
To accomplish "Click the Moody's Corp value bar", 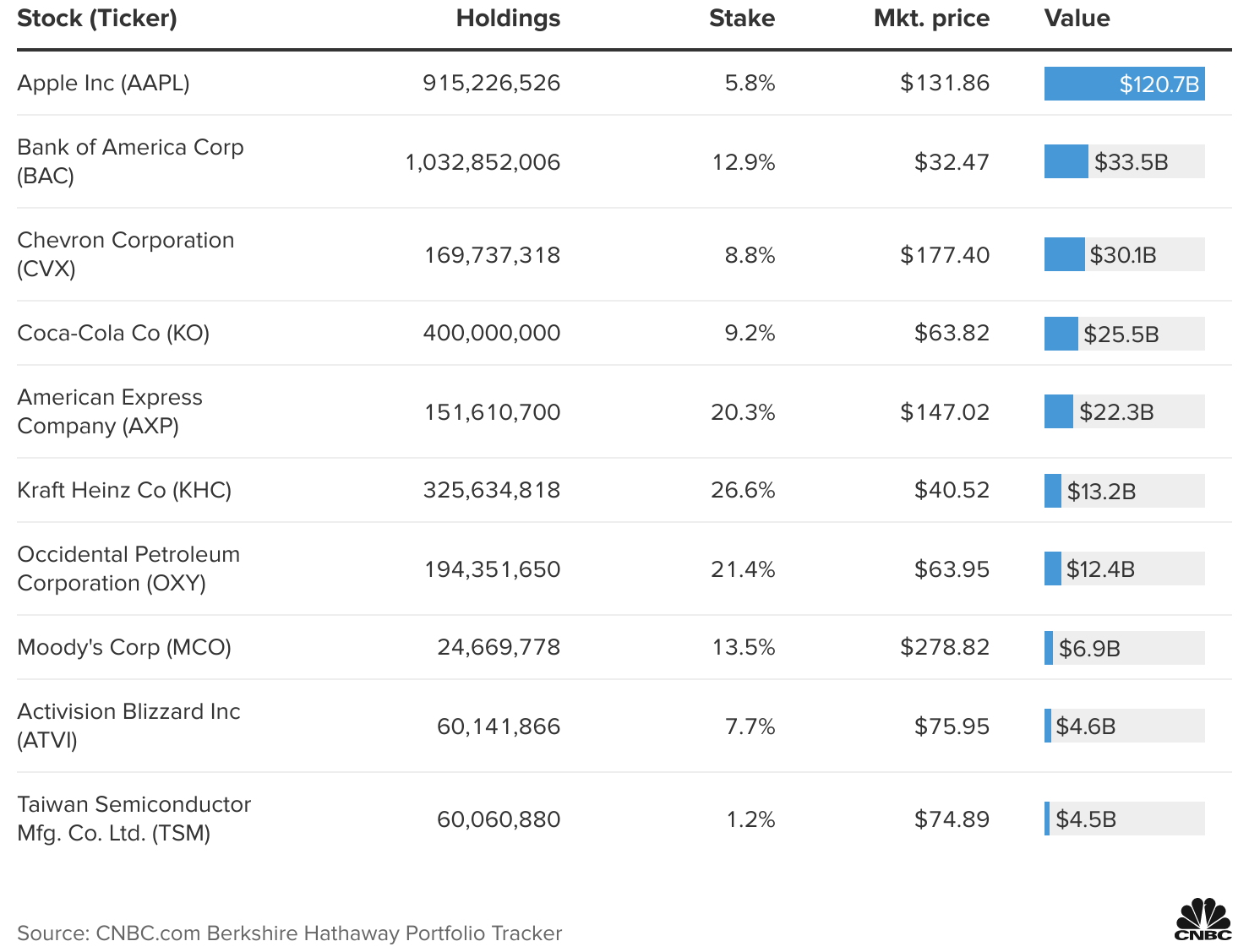I will [1124, 647].
